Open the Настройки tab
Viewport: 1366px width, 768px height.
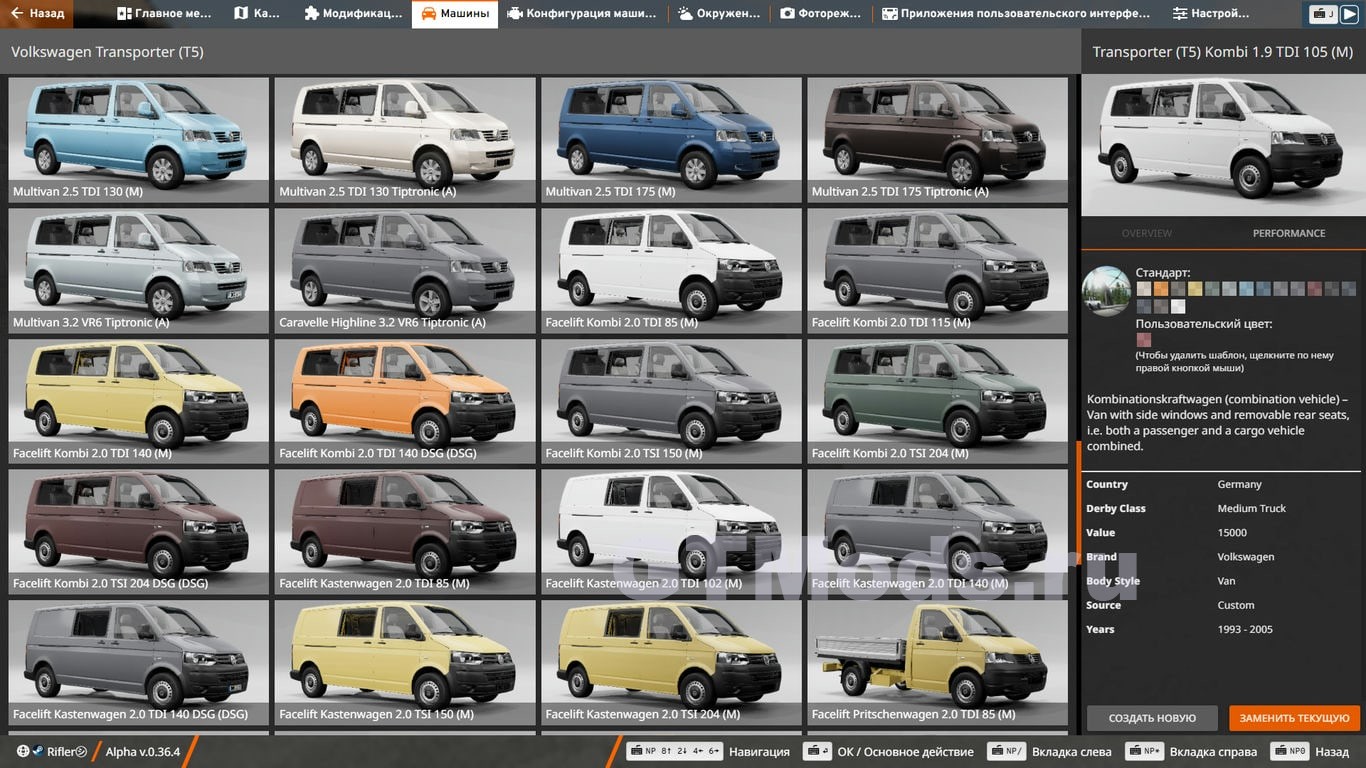[x=1211, y=14]
